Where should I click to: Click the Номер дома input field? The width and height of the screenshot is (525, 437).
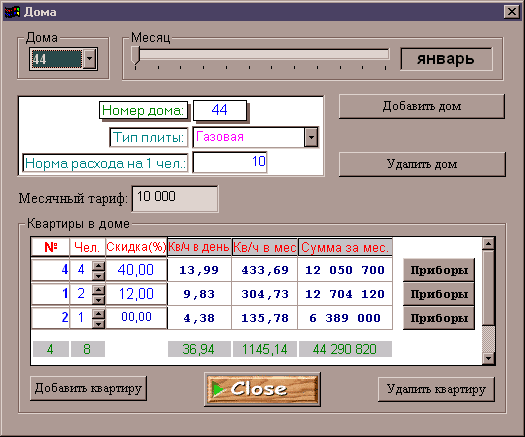[x=220, y=110]
